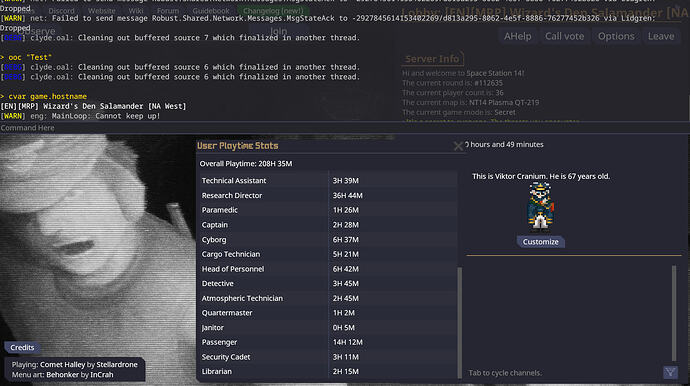Select the Librarian row

[x=328, y=371]
